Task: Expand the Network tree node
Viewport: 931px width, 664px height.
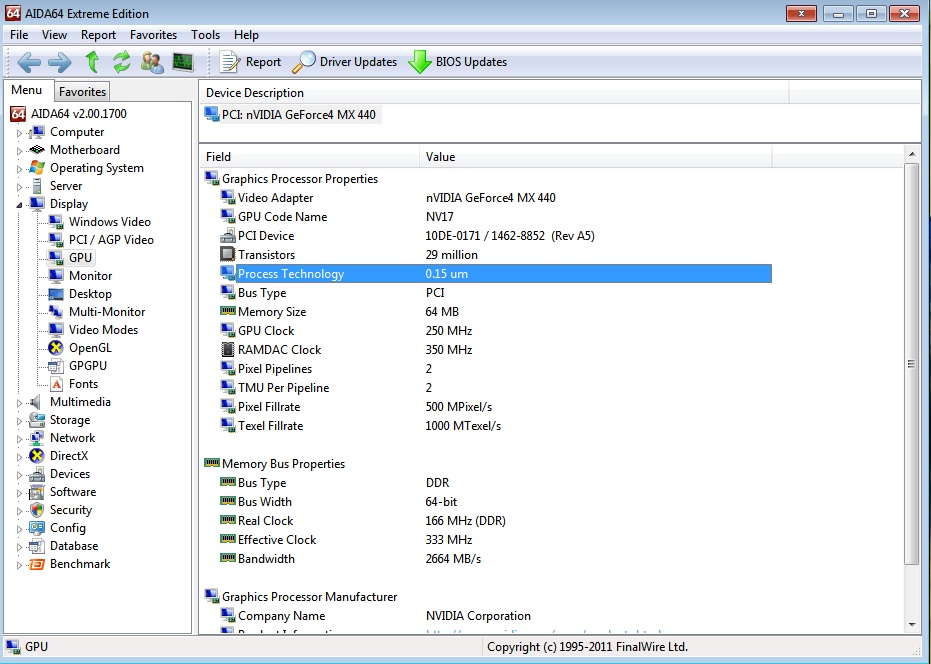Action: pos(19,439)
